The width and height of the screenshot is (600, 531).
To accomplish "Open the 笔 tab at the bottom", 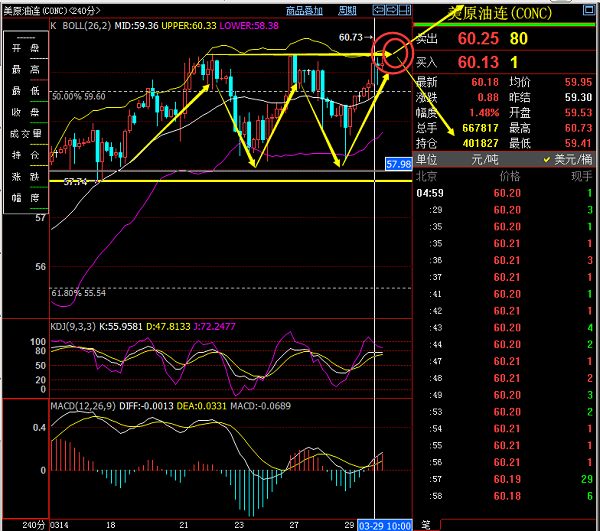I will (x=426, y=525).
